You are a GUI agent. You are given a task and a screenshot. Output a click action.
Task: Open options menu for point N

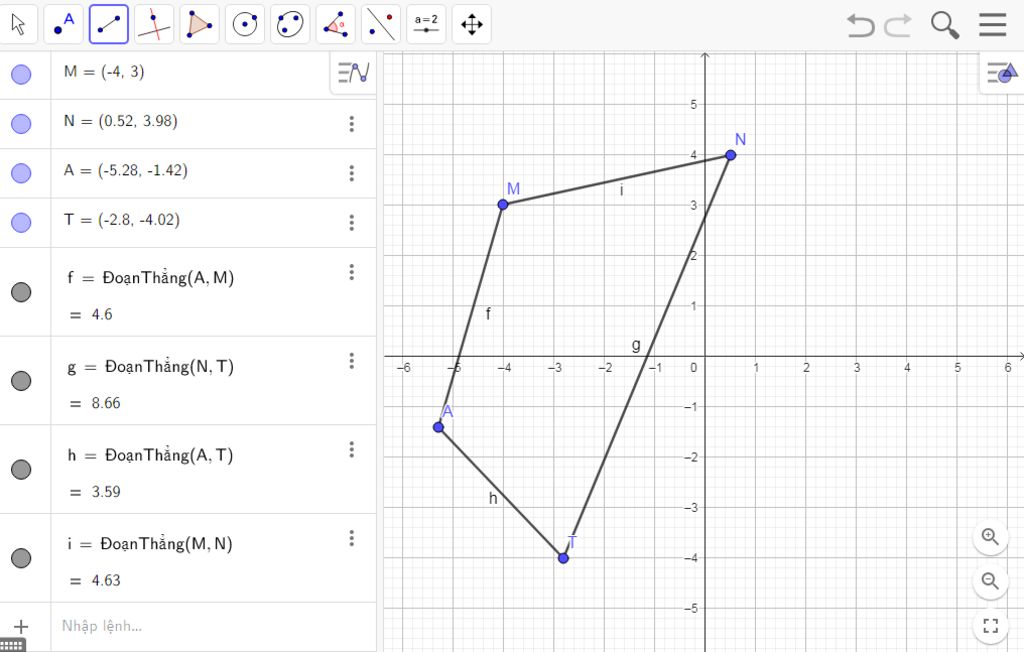351,124
